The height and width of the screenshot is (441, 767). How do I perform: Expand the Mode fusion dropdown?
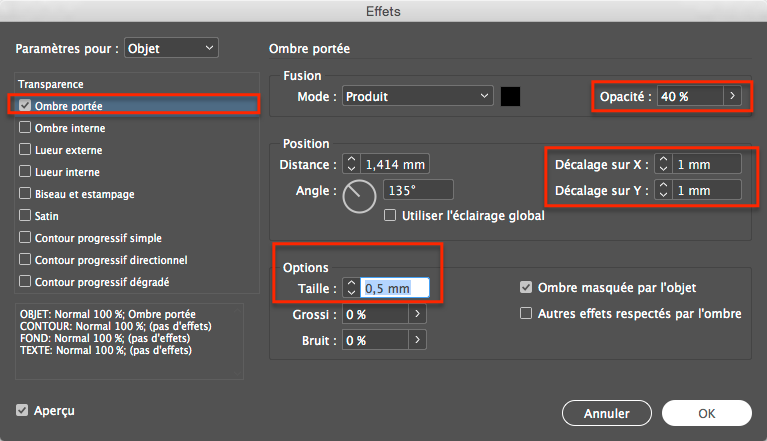(418, 96)
